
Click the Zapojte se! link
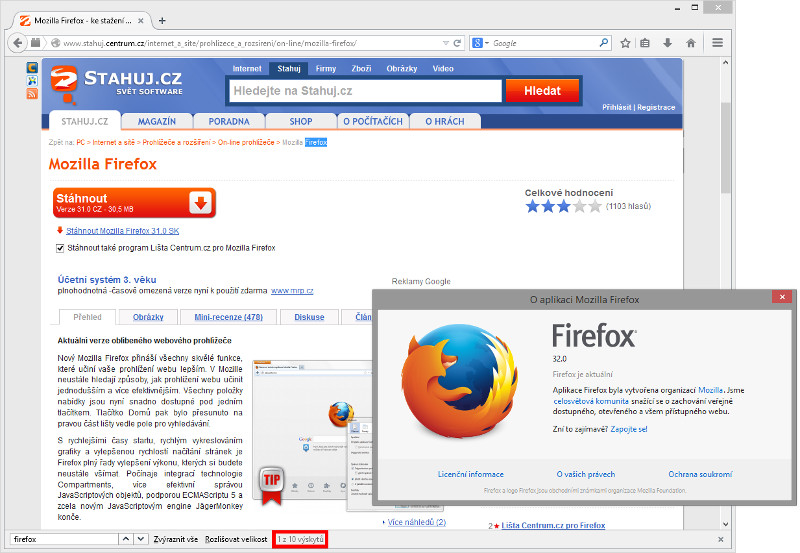click(x=629, y=430)
